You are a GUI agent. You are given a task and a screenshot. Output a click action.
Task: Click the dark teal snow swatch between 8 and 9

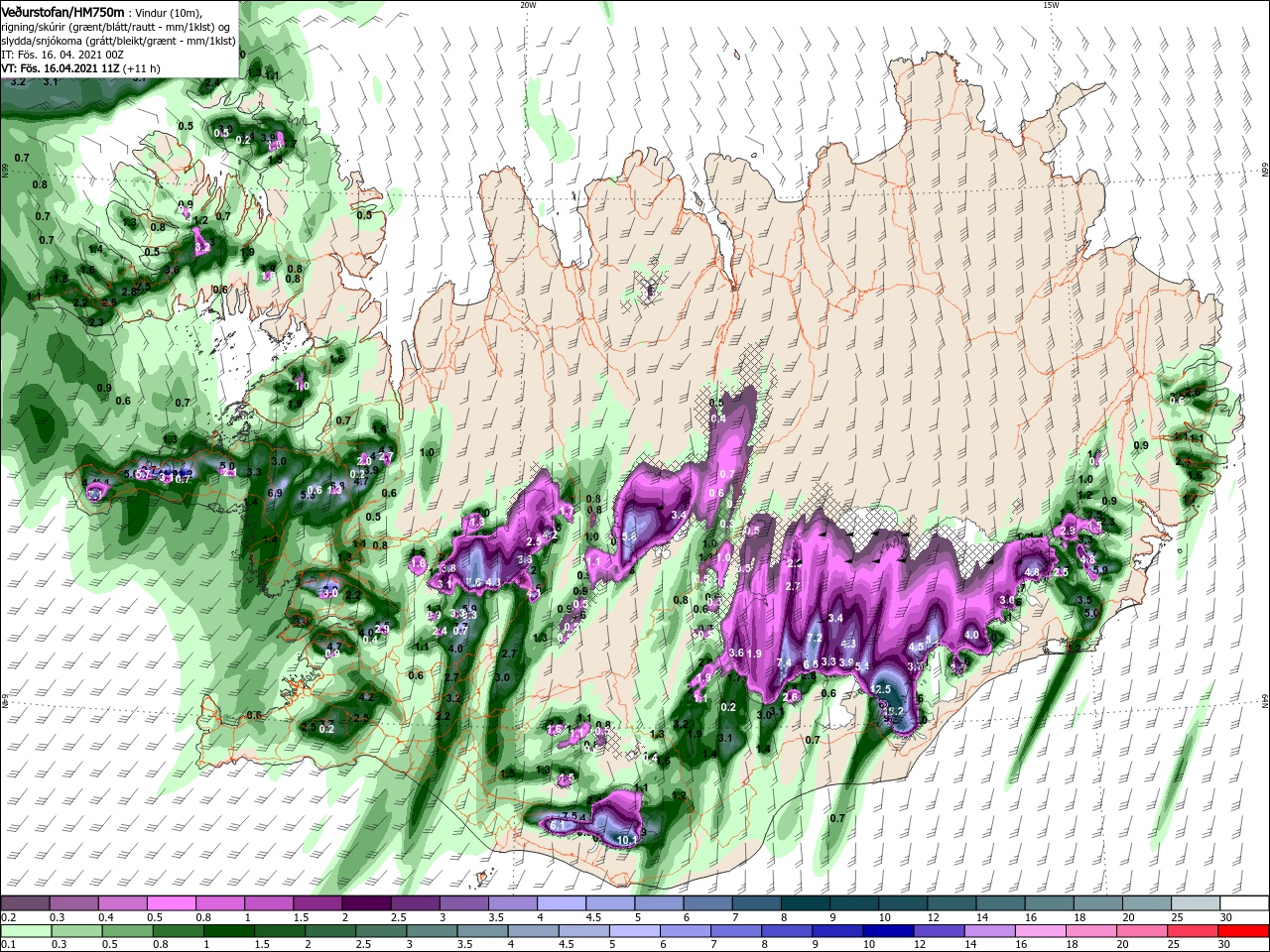click(806, 903)
